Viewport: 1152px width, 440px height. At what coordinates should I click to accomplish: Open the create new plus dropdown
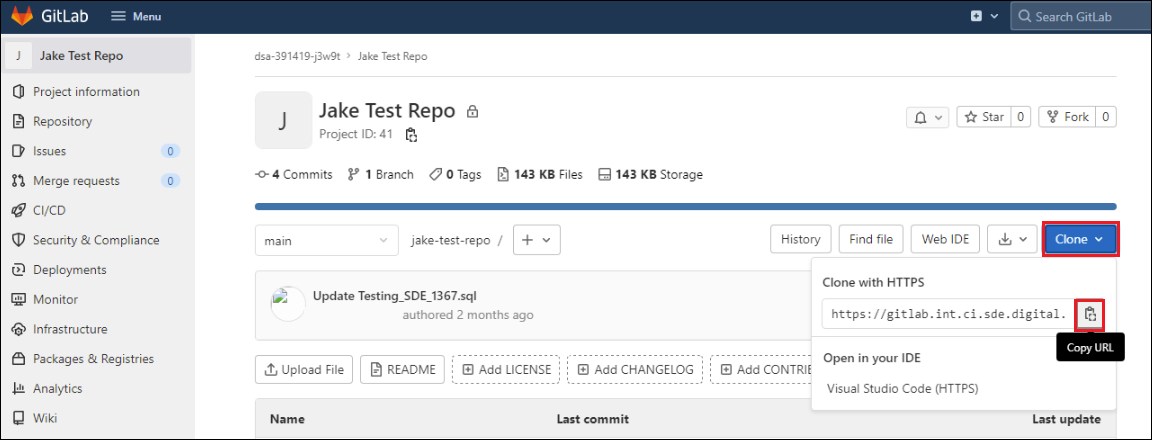pos(984,16)
